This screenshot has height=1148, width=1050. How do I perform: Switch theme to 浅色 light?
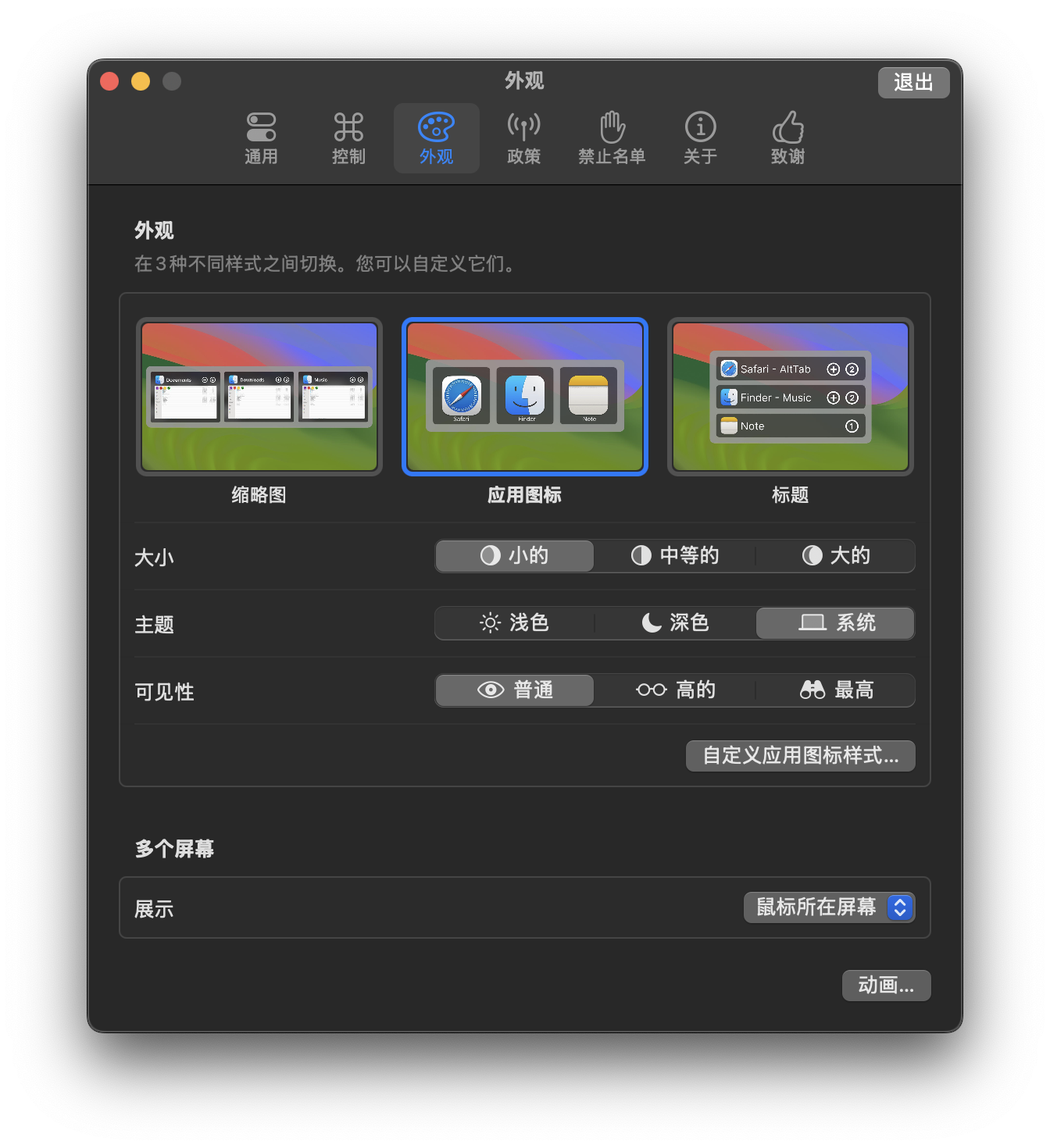click(x=515, y=623)
